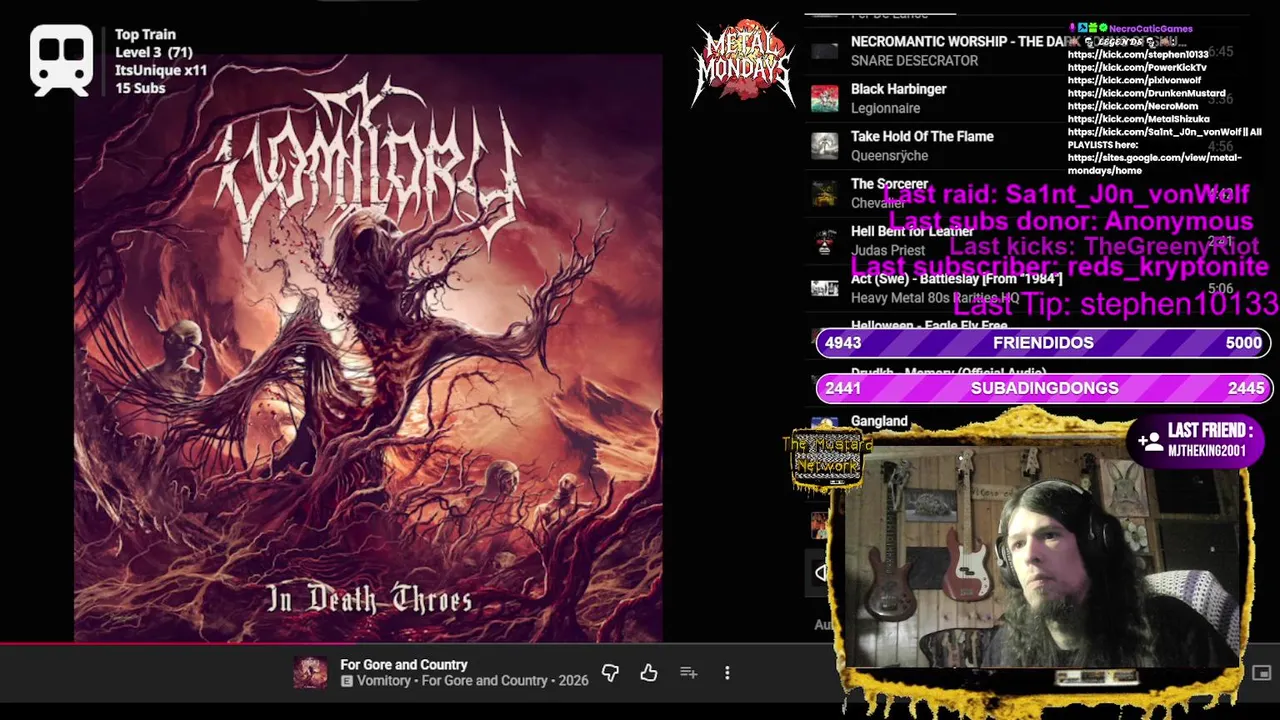1280x720 pixels.
Task: Like the current song with thumbs up
Action: click(x=649, y=673)
